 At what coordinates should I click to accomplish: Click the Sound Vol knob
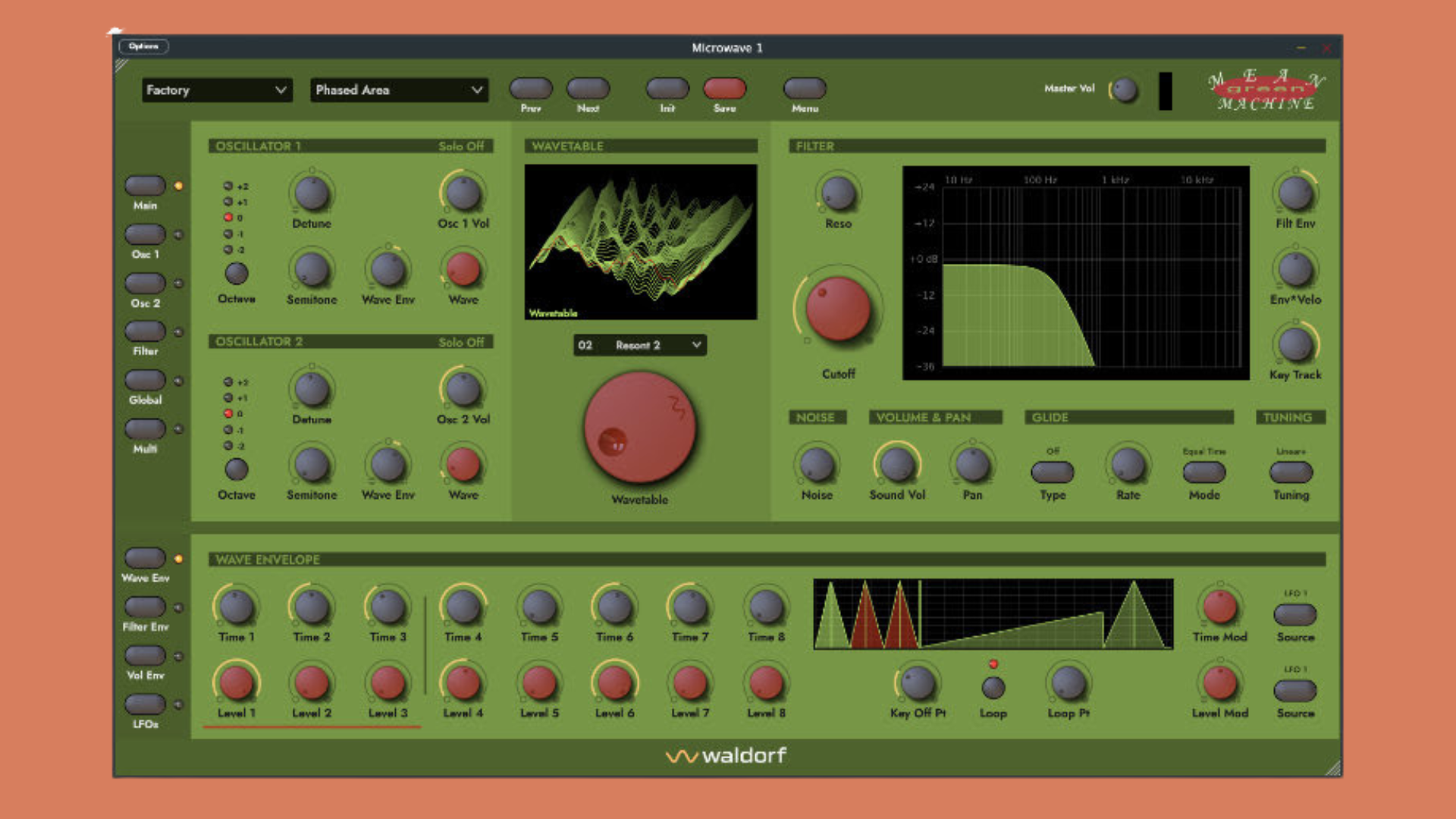896,464
